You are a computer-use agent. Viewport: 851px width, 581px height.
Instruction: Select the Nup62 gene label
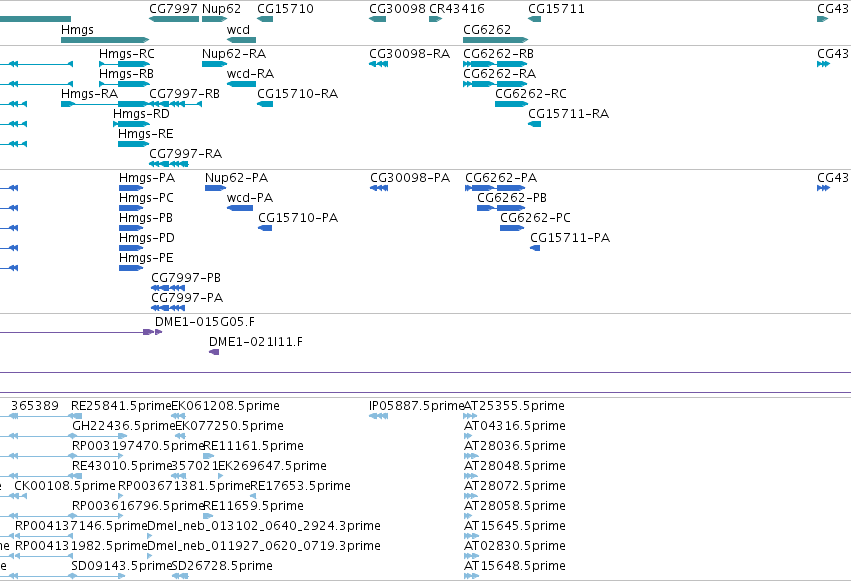[221, 9]
